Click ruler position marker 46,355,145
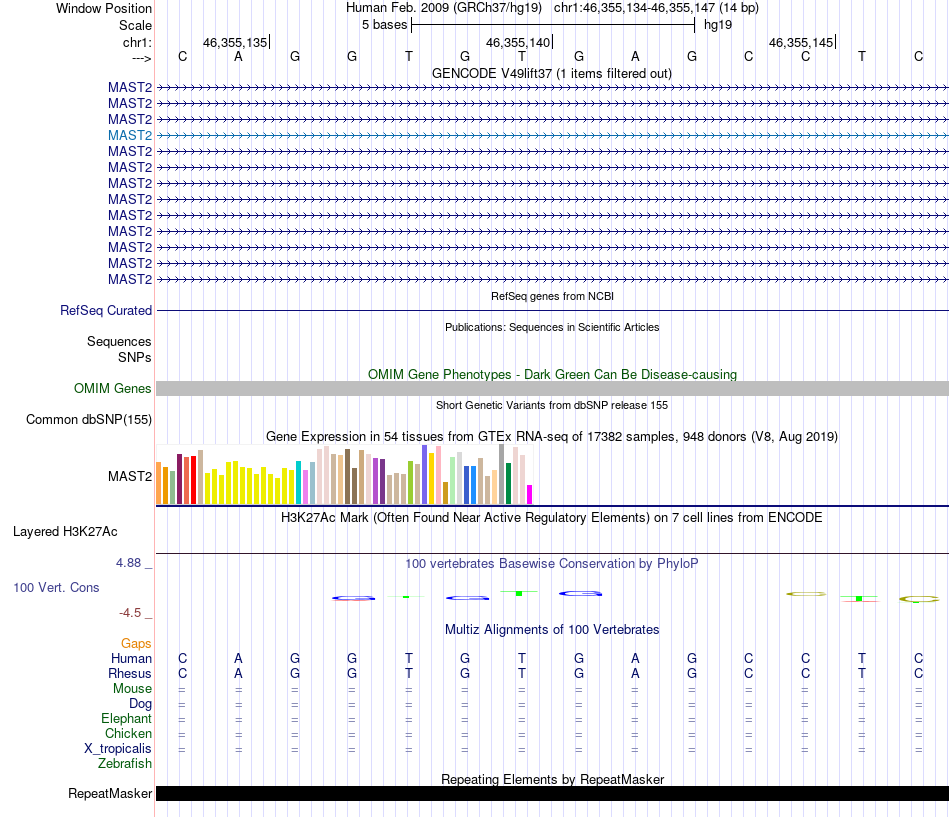 coord(801,42)
